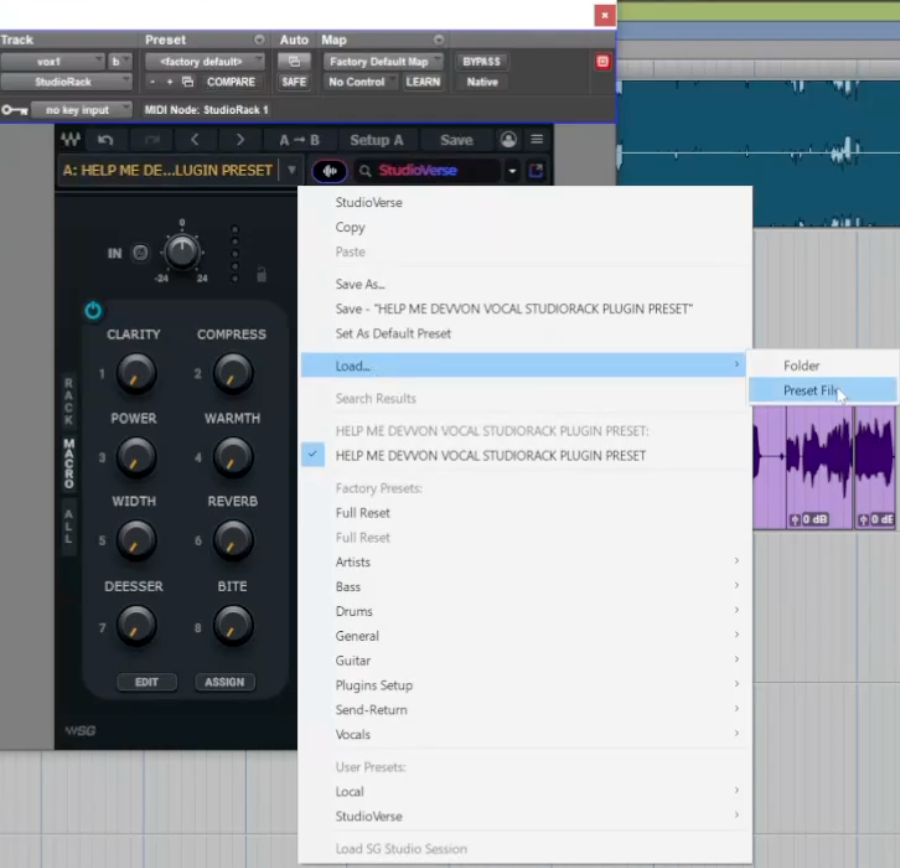Image resolution: width=900 pixels, height=868 pixels.
Task: Toggle the macro section power button
Action: coord(93,311)
